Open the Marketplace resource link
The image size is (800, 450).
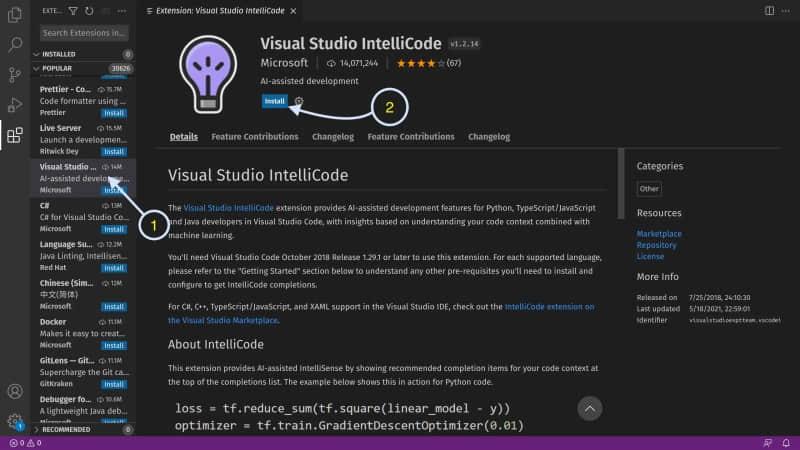click(658, 234)
